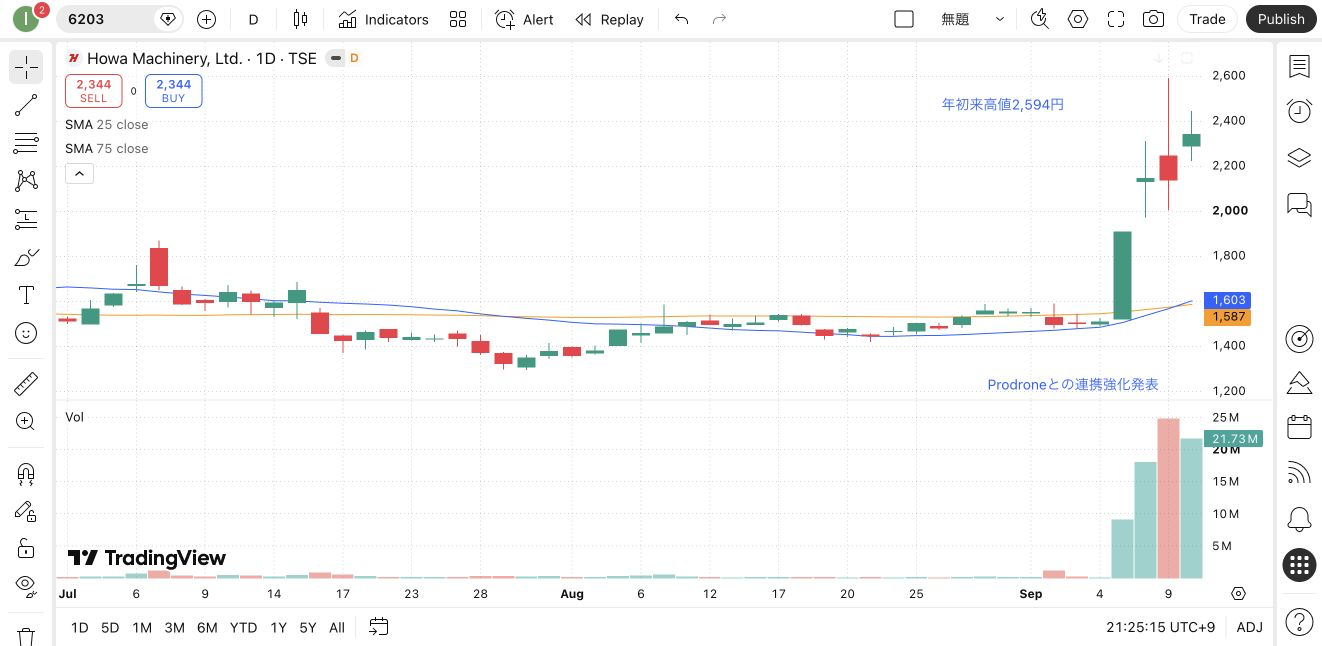Image resolution: width=1322 pixels, height=646 pixels.
Task: Select the trend line drawing tool
Action: tap(26, 105)
